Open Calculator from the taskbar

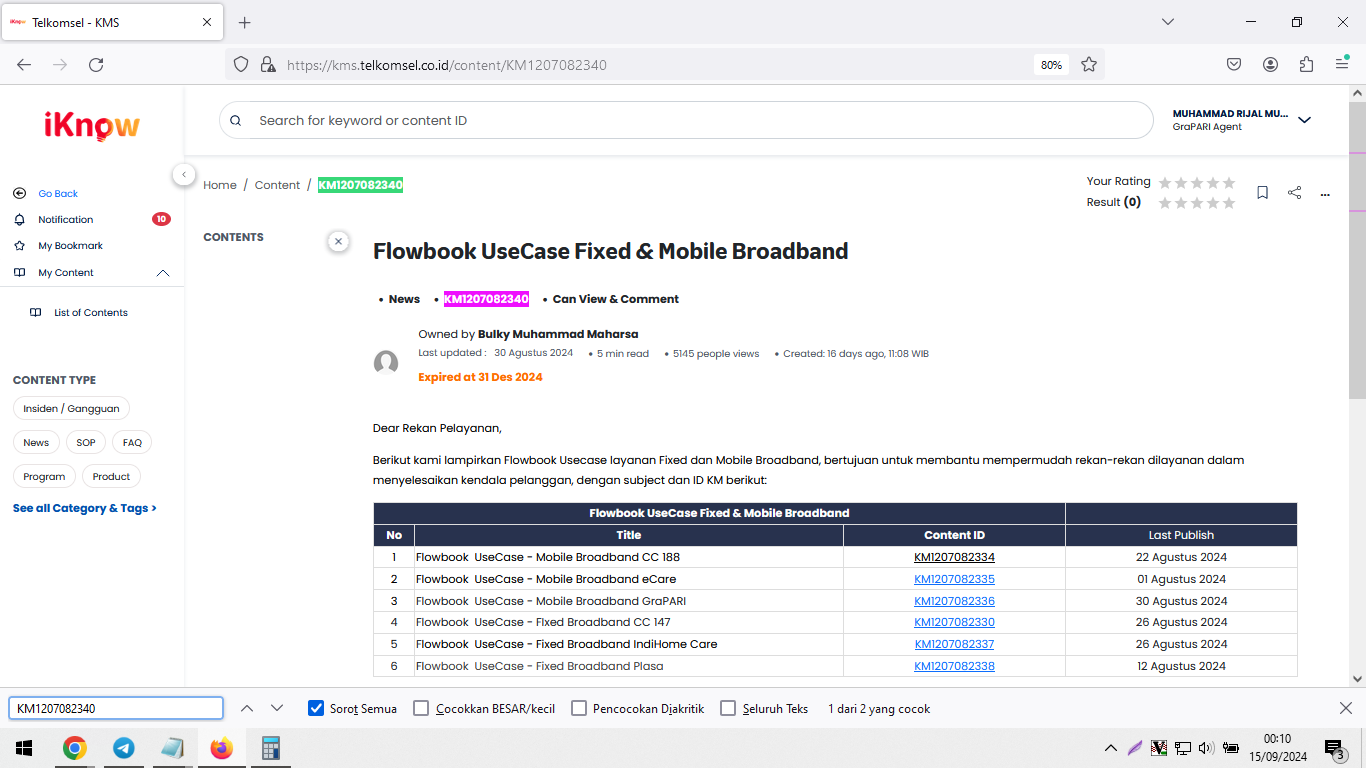tap(270, 748)
